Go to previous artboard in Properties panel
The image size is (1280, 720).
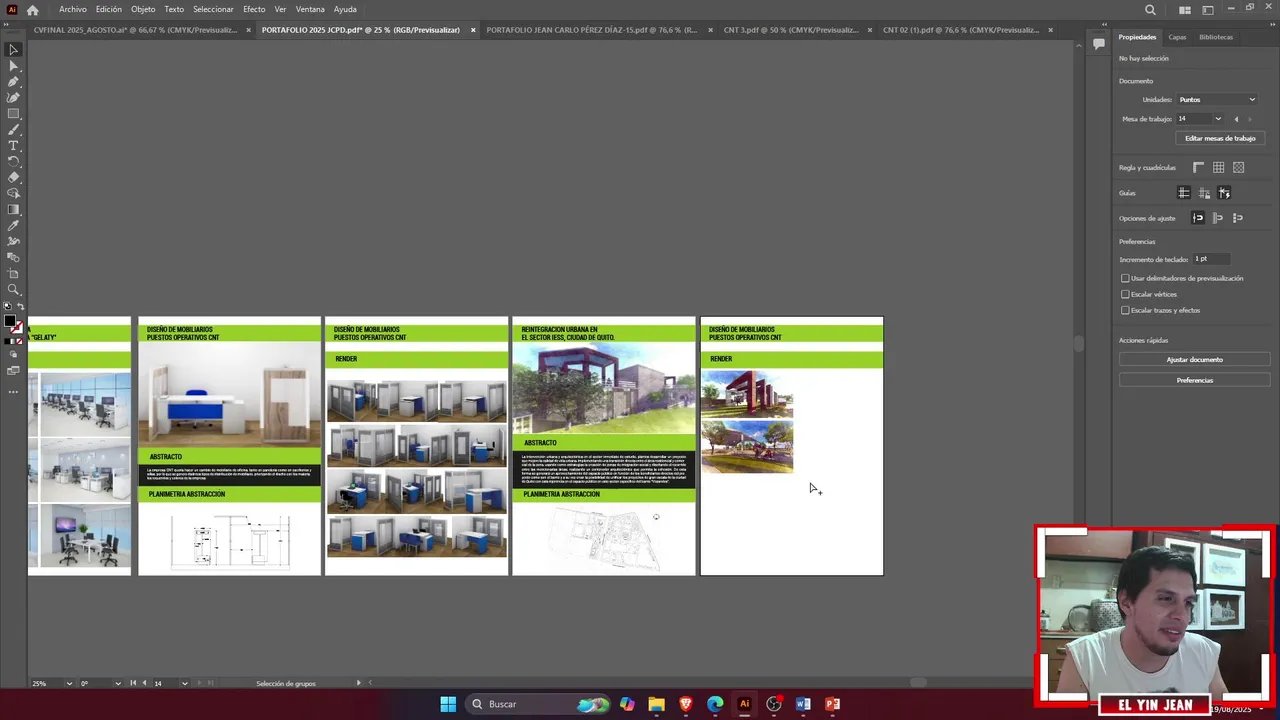pyautogui.click(x=1236, y=119)
